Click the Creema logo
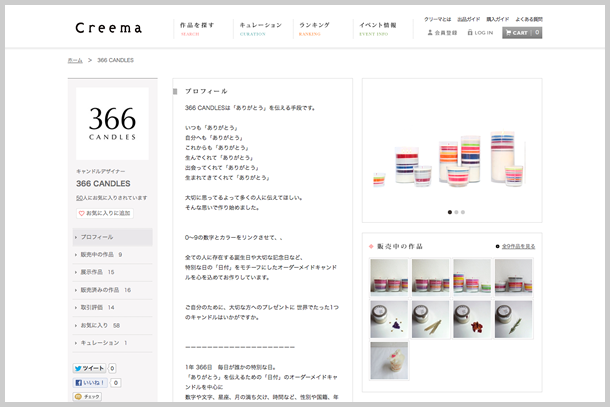610x407 pixels. [109, 28]
